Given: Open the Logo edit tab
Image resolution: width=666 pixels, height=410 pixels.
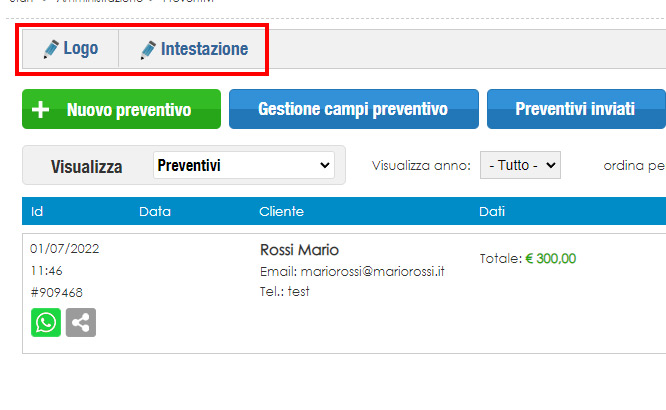Looking at the screenshot, I should (x=71, y=49).
